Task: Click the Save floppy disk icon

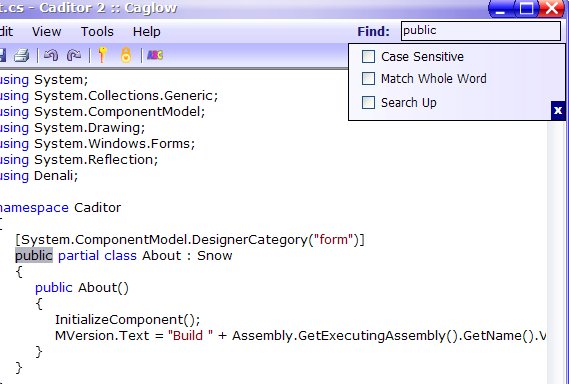Action: tap(3, 55)
